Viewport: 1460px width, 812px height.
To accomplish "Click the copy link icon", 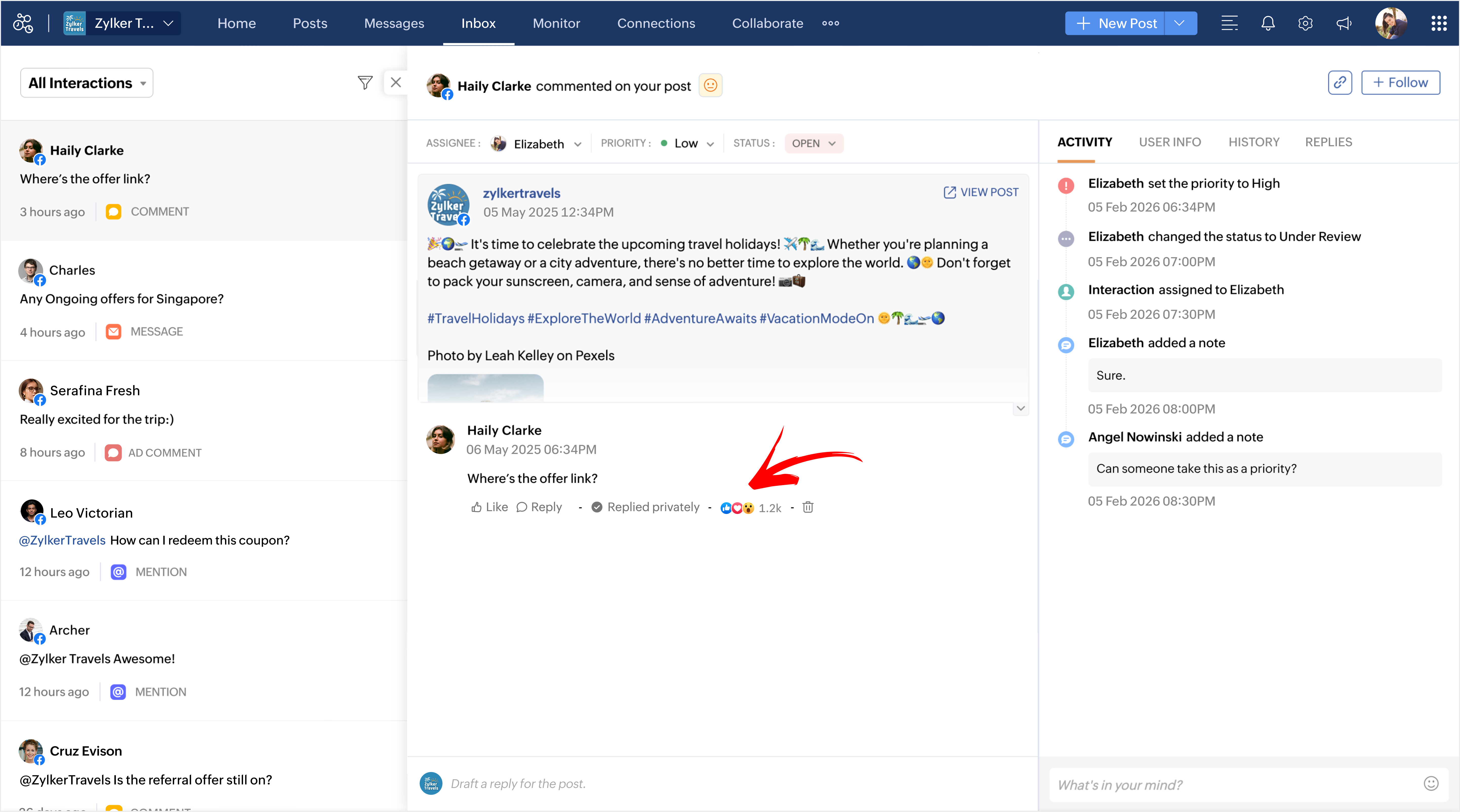I will point(1339,83).
